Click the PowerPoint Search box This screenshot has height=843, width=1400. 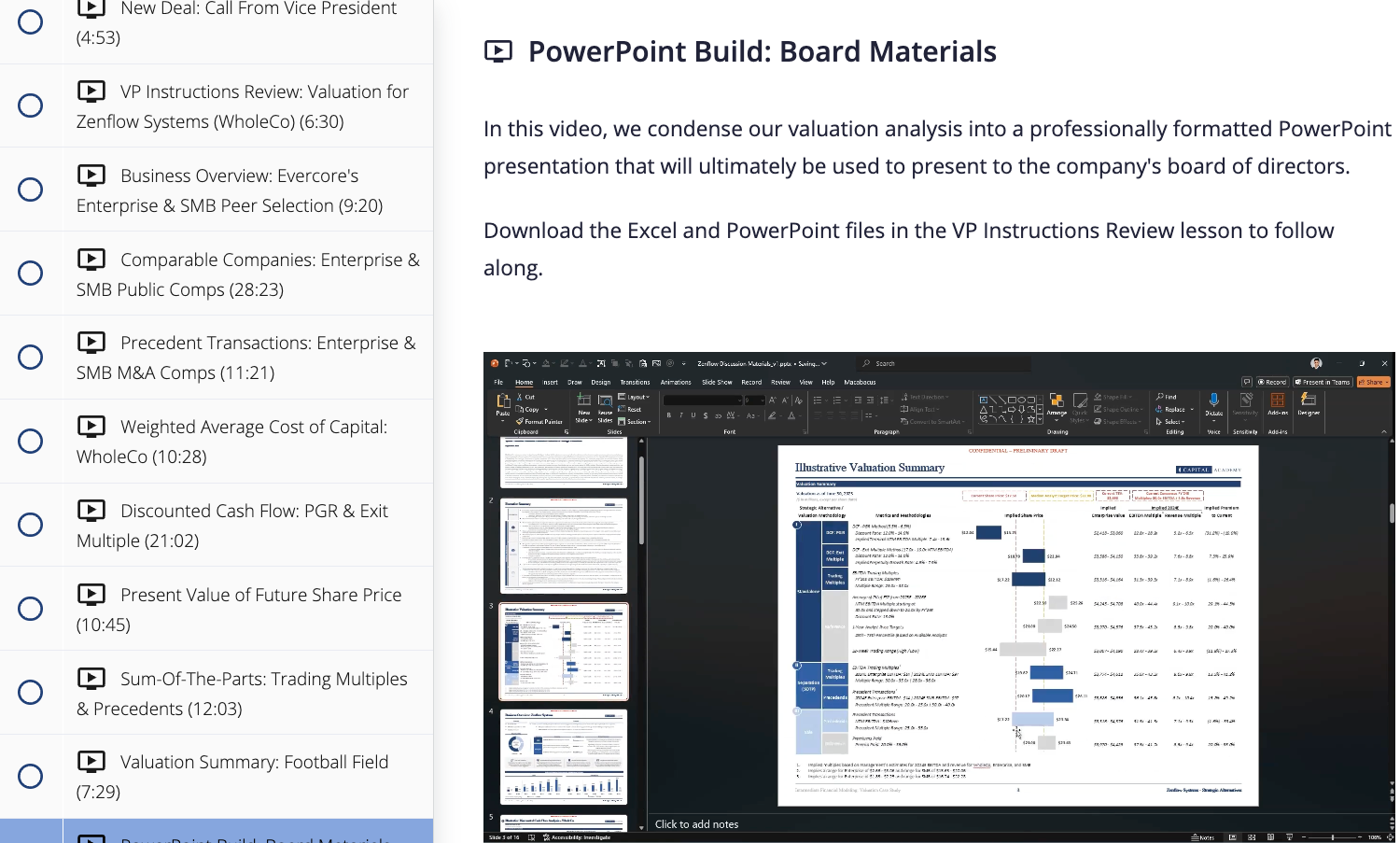point(945,363)
